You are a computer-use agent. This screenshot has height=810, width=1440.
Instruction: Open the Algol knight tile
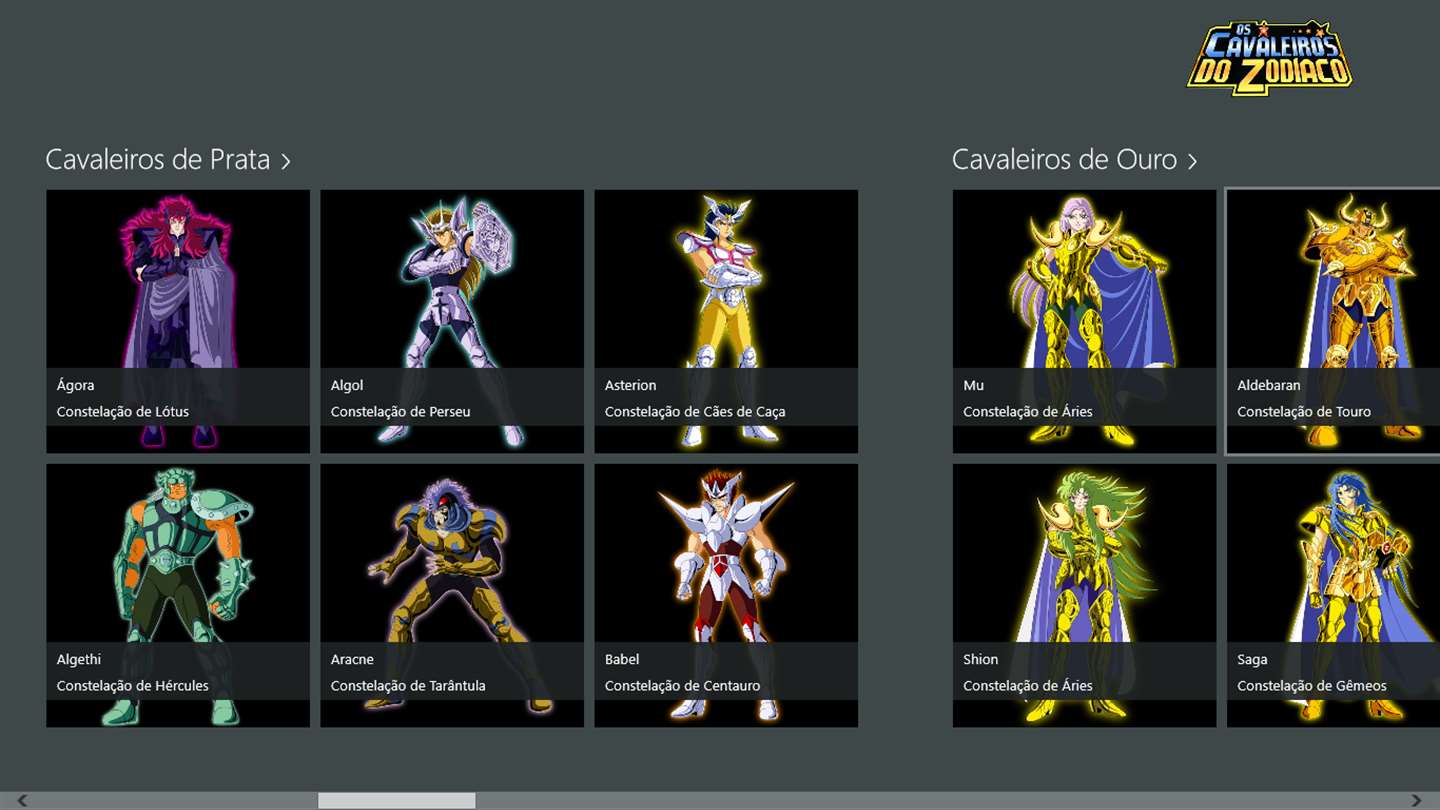click(x=452, y=321)
